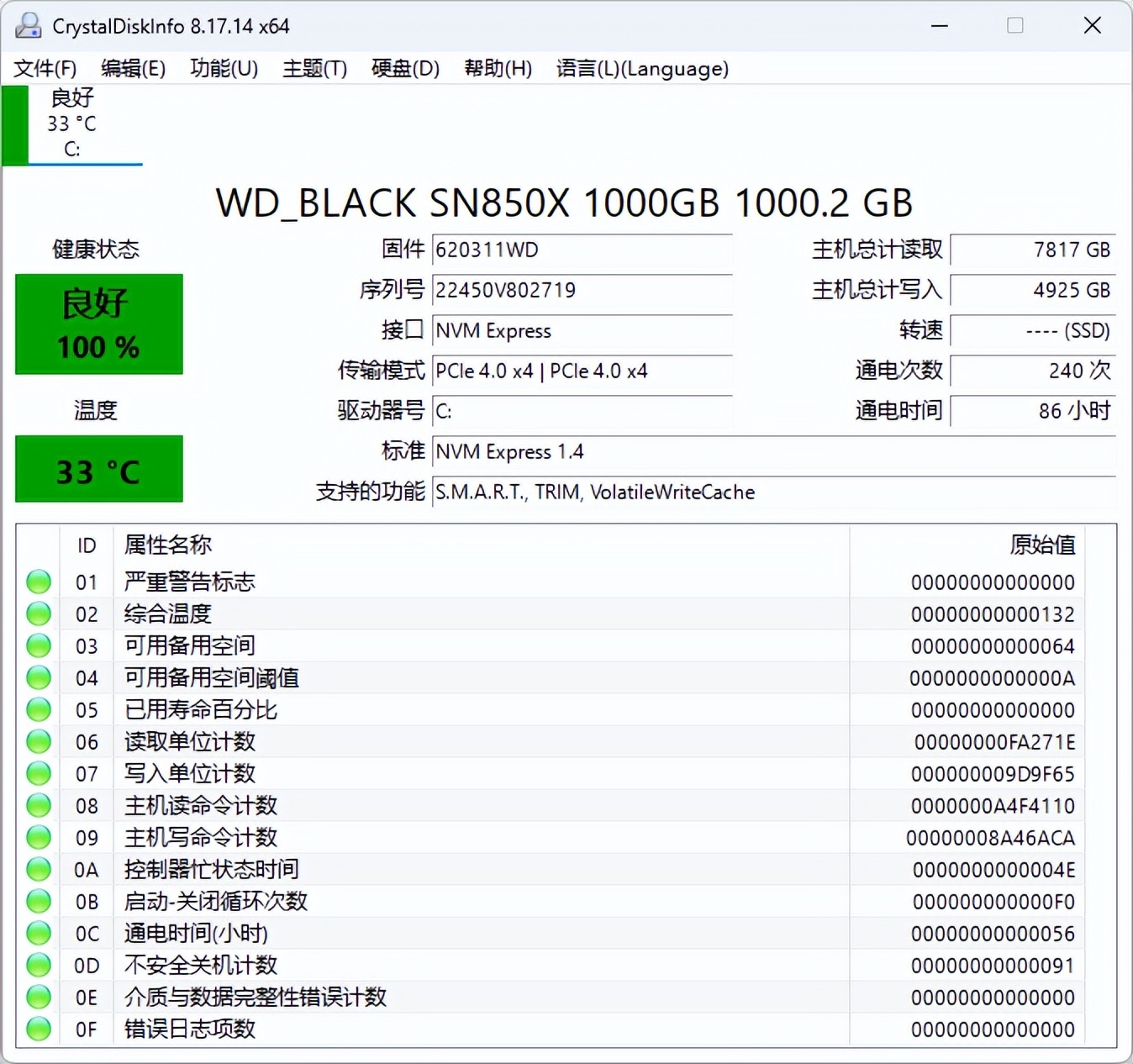
Task: Click status circle icon for ID 02
Action: pos(39,614)
